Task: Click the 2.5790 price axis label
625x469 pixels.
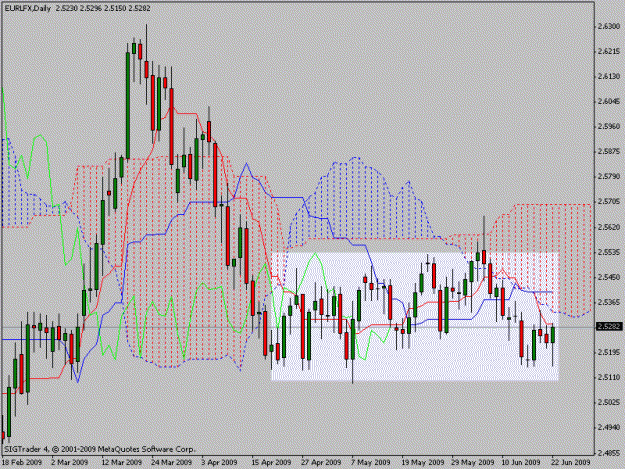Action: [x=609, y=177]
